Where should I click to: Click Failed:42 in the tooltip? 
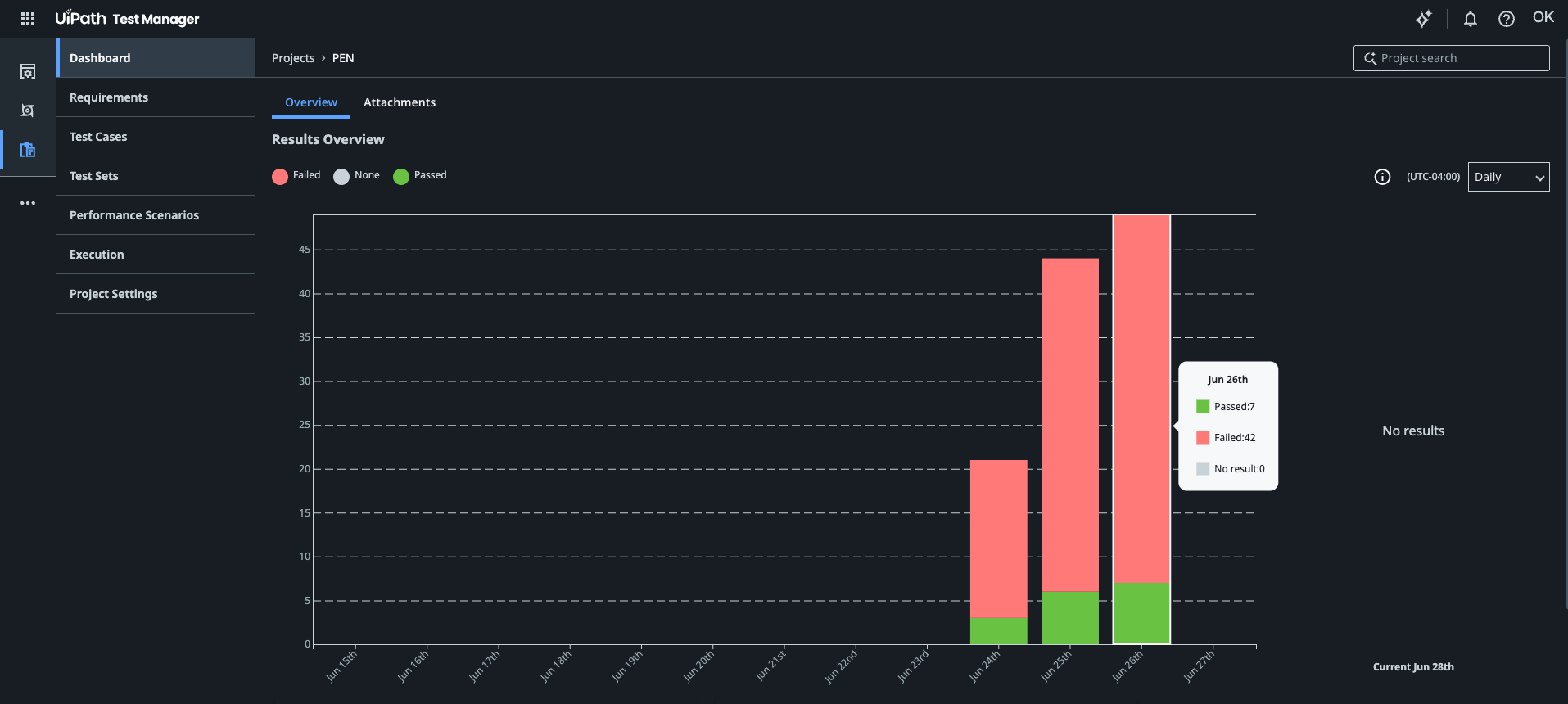pos(1226,438)
